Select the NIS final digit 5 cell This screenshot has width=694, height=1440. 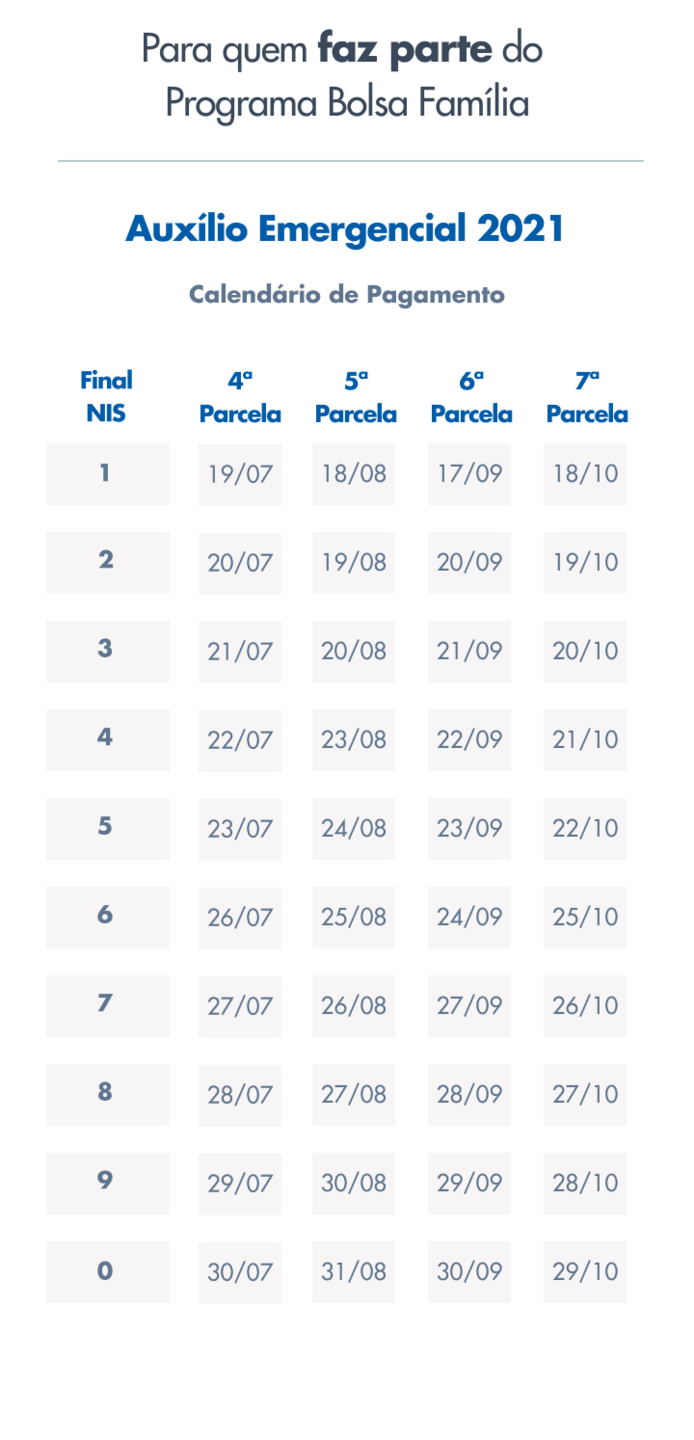[x=107, y=828]
